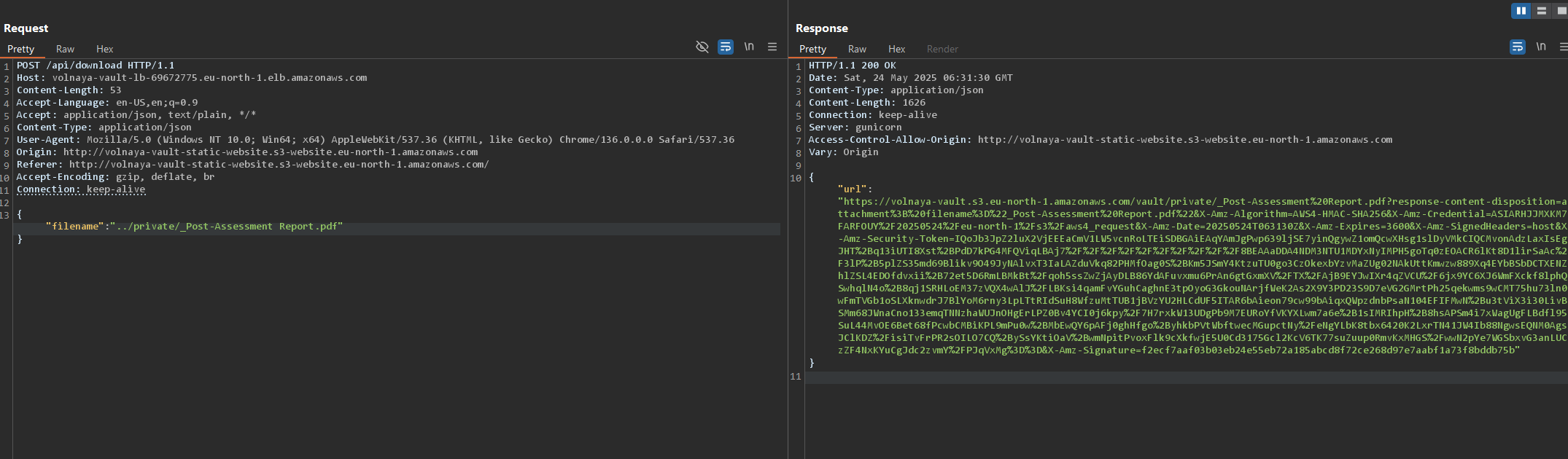Viewport: 1568px width, 459px height.
Task: Switch to Raw tab in Response panel
Action: [857, 49]
